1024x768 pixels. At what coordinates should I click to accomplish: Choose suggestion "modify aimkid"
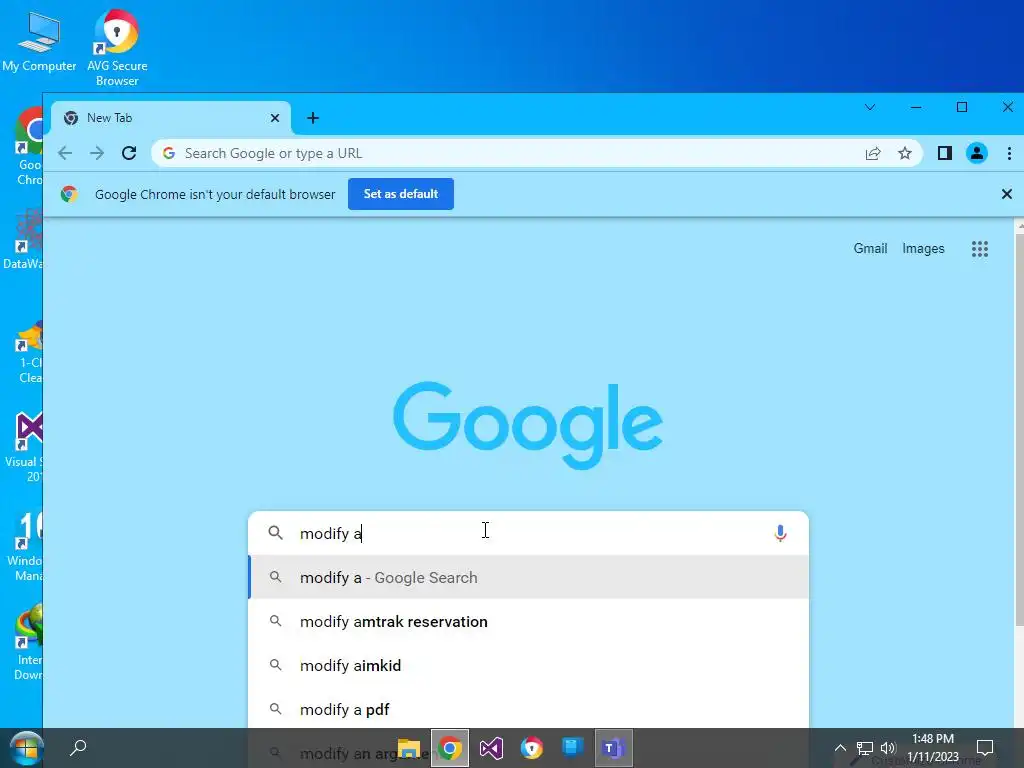click(529, 665)
